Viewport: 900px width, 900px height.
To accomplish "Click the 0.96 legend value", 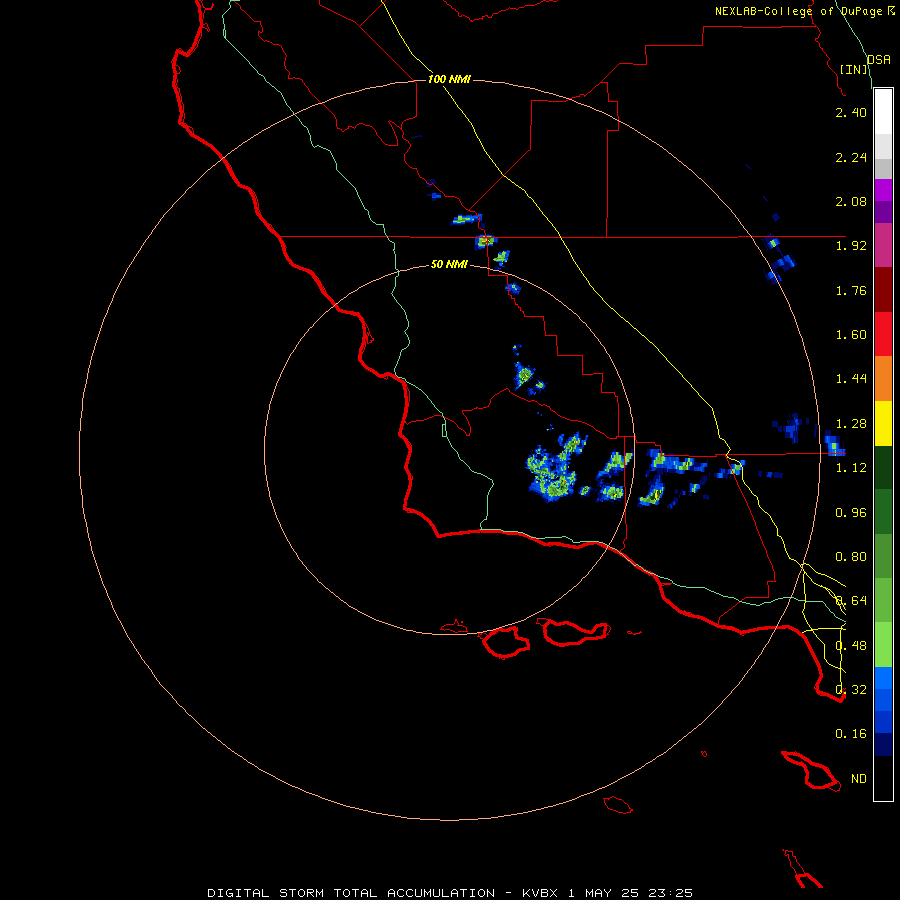I will point(851,513).
